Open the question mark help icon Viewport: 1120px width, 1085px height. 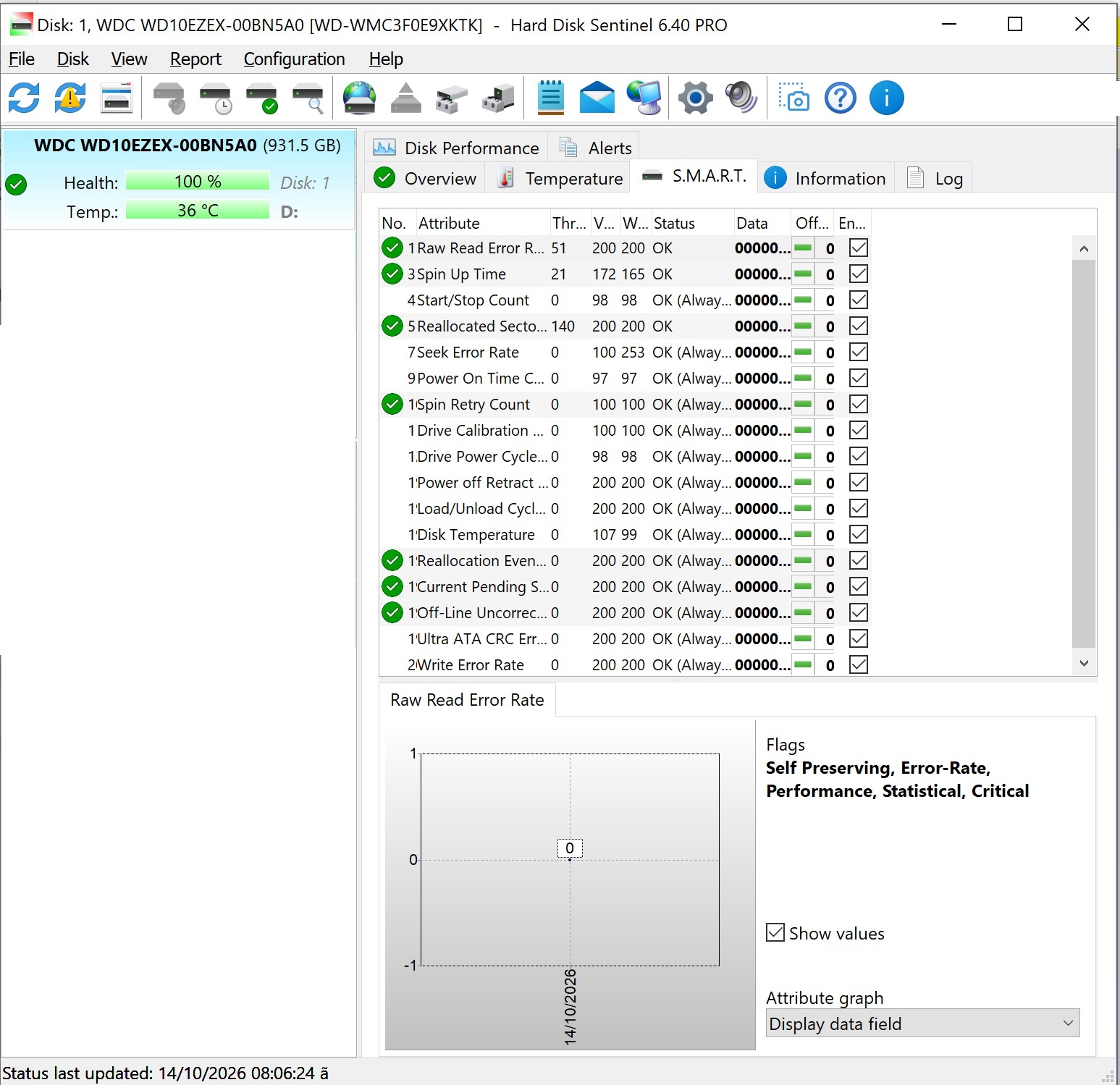point(841,98)
